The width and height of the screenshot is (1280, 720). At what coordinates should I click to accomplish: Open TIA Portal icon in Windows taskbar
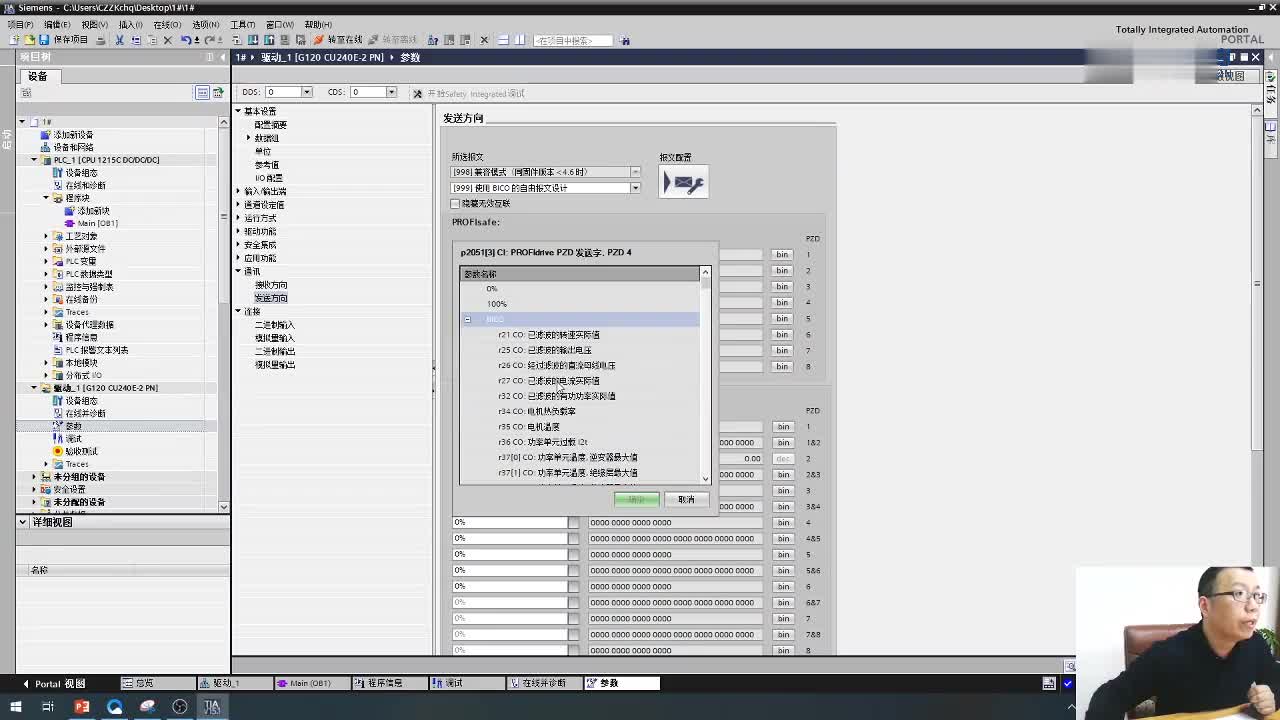[212, 706]
